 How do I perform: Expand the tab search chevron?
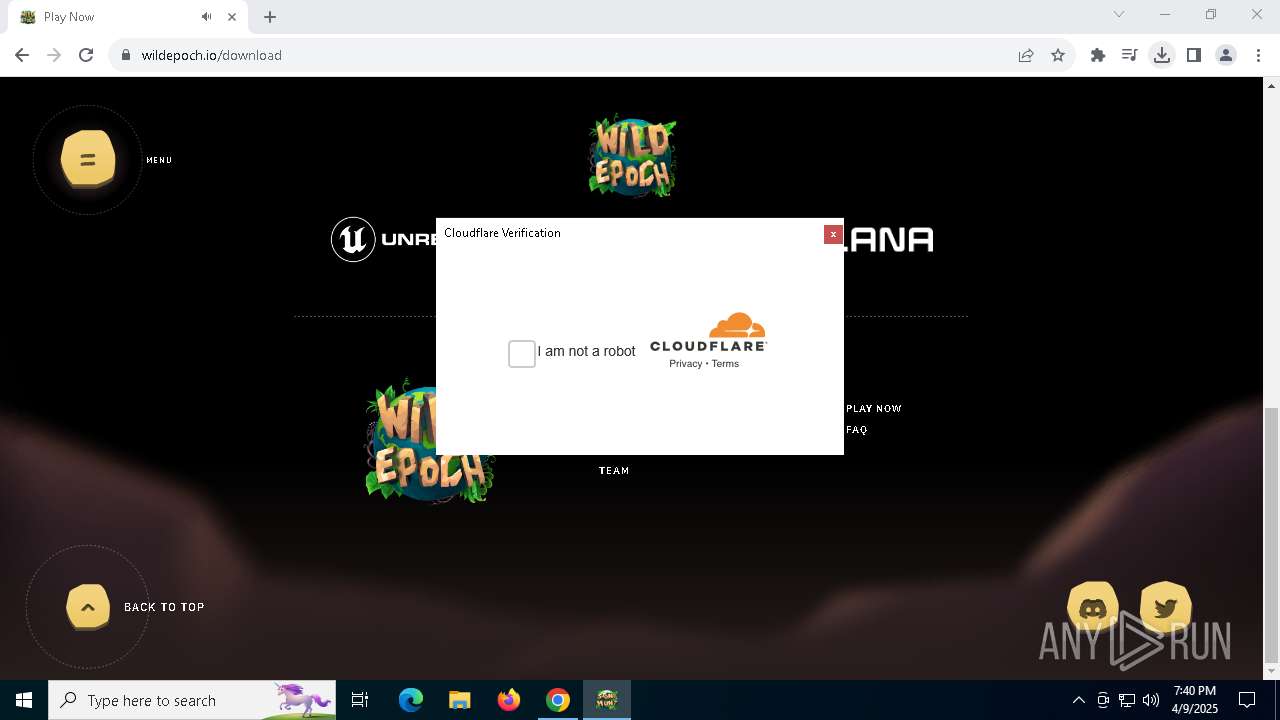(x=1119, y=14)
